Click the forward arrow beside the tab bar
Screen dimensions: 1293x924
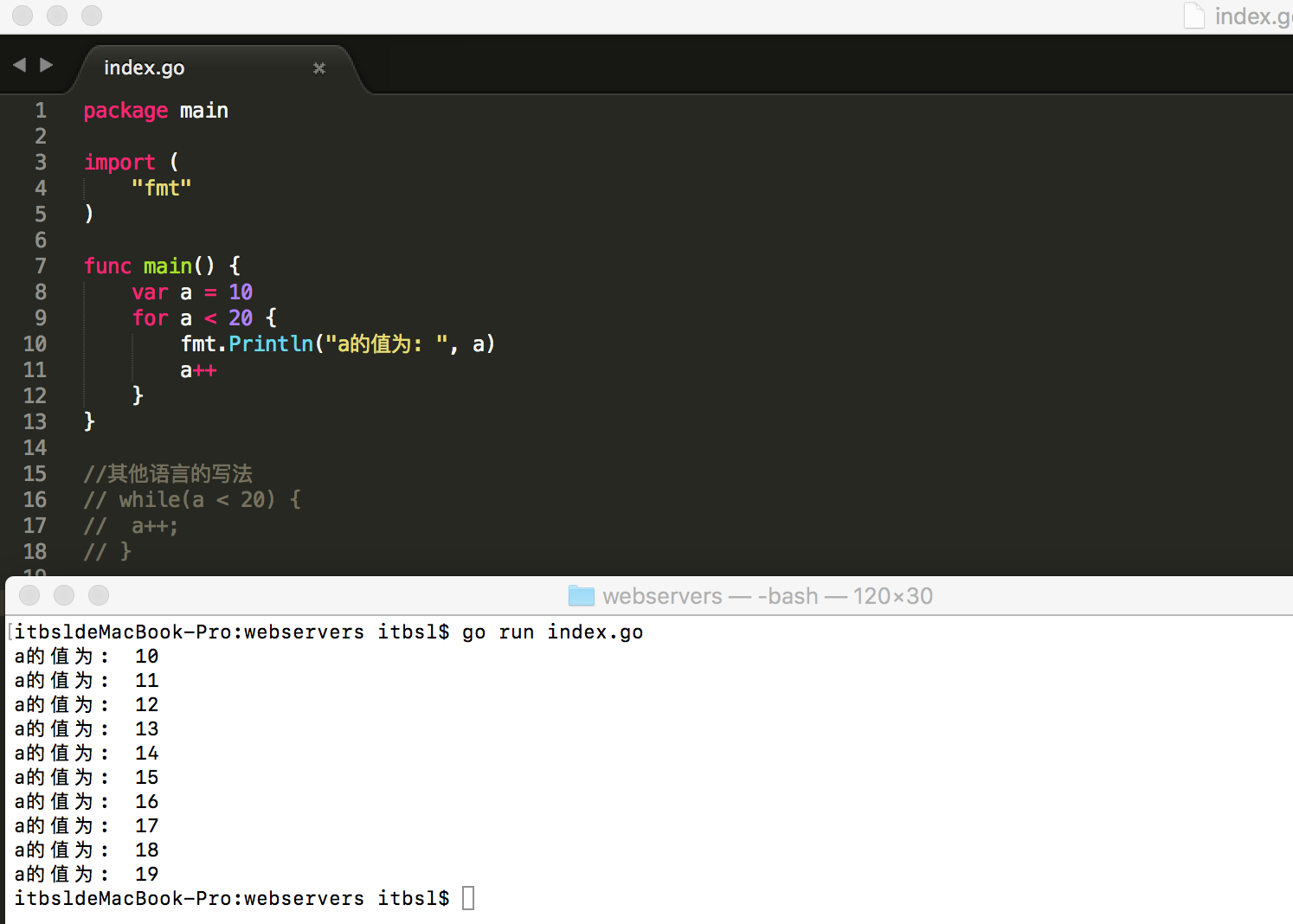(47, 65)
